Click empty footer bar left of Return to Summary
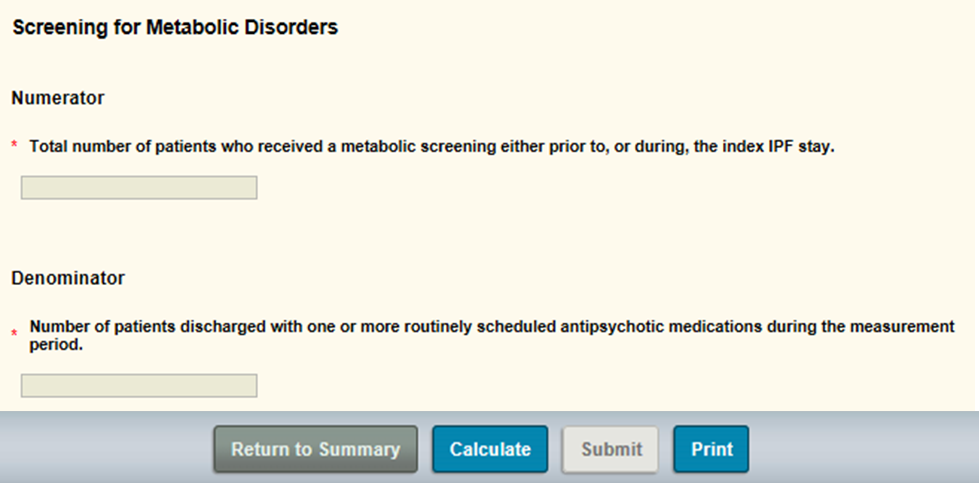This screenshot has width=979, height=483. [100, 449]
